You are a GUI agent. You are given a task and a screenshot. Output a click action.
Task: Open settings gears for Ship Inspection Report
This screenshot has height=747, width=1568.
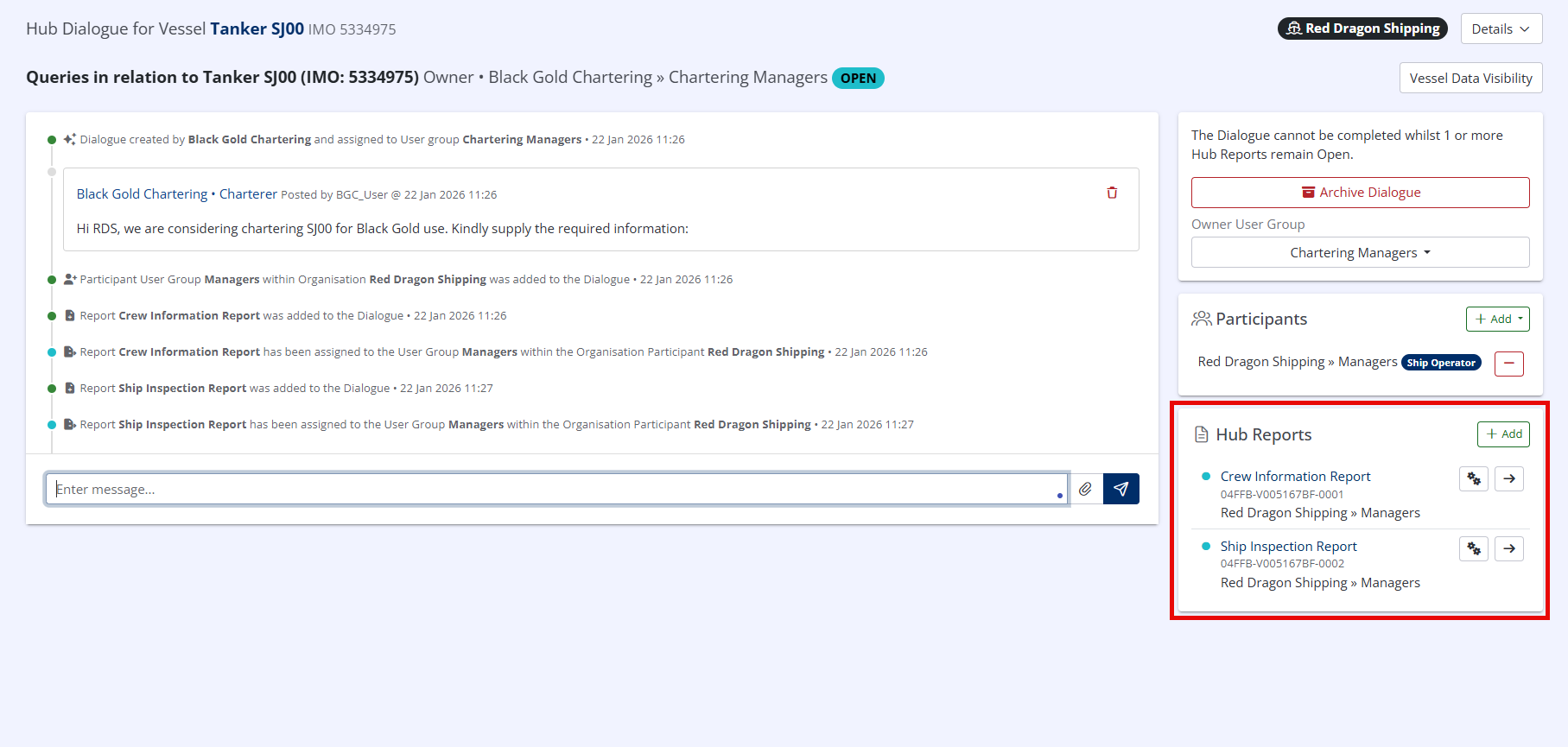1473,548
